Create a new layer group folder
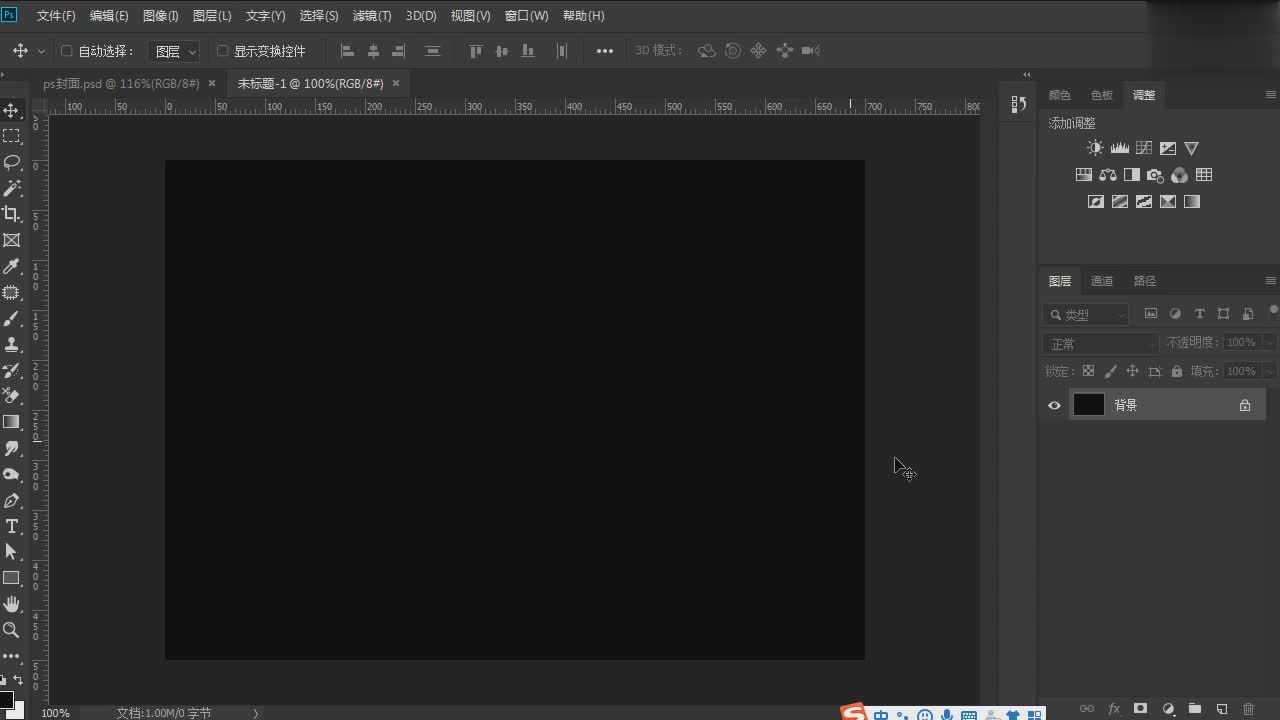The width and height of the screenshot is (1280, 720). tap(1194, 709)
